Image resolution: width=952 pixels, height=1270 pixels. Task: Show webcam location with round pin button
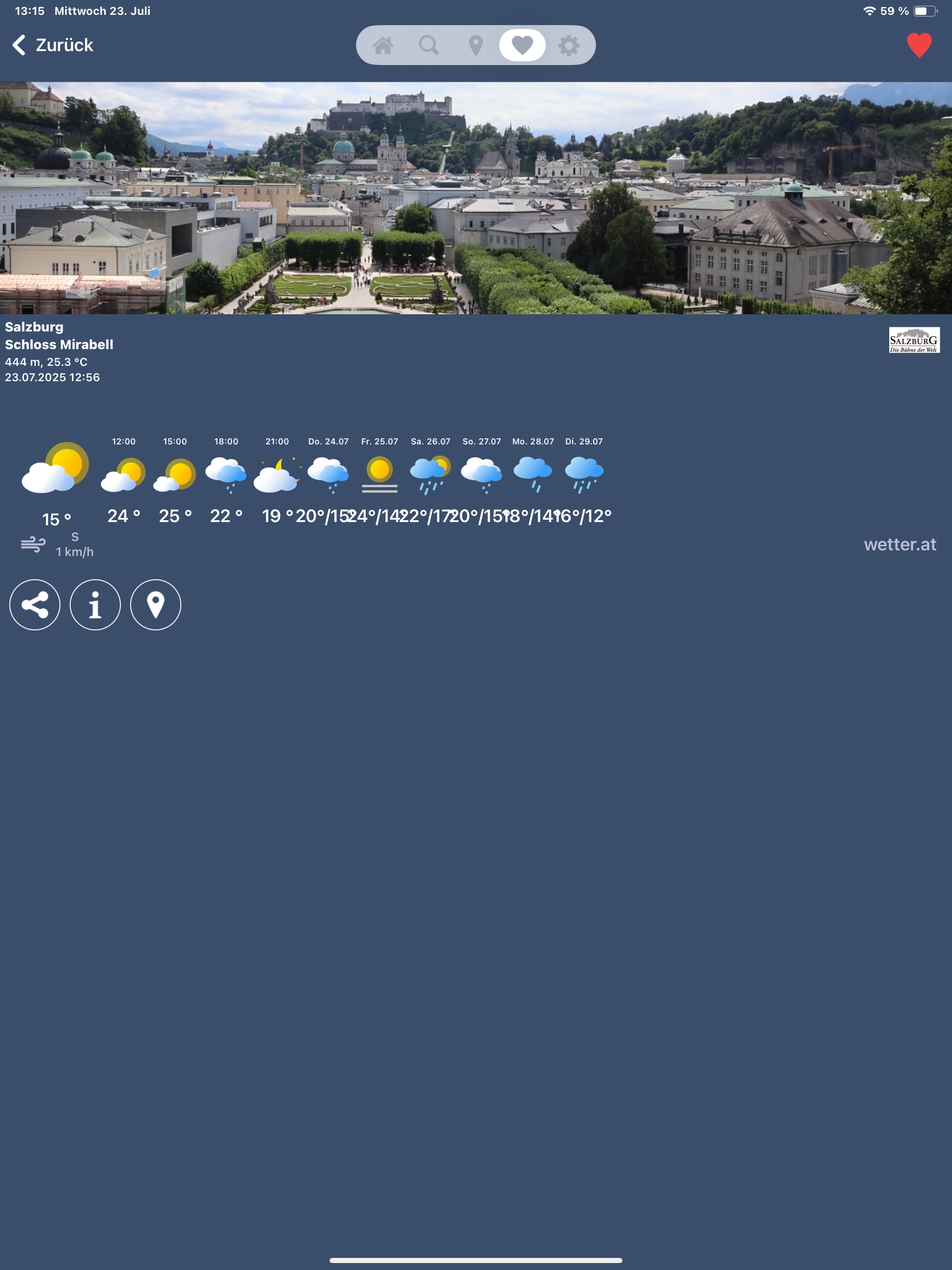click(x=156, y=605)
